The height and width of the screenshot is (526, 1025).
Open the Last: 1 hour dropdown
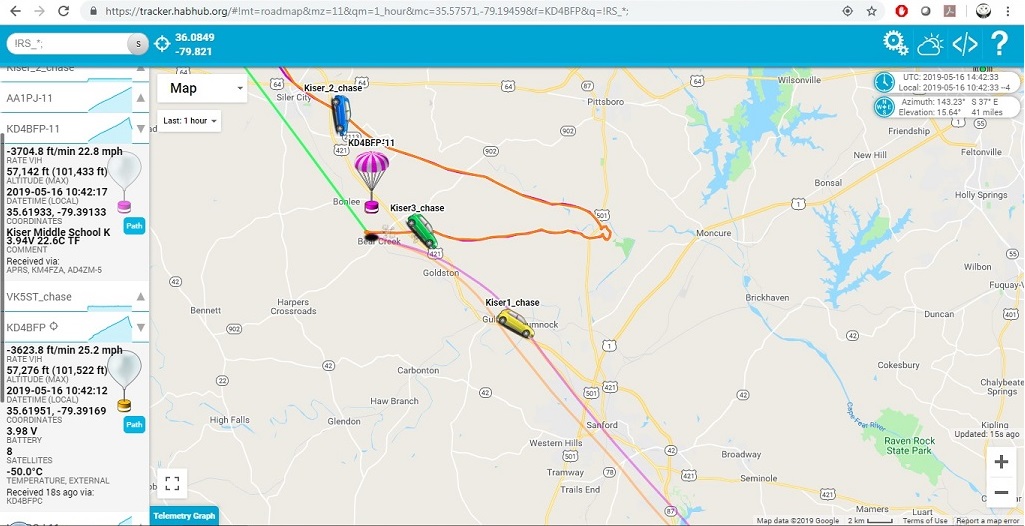point(189,121)
